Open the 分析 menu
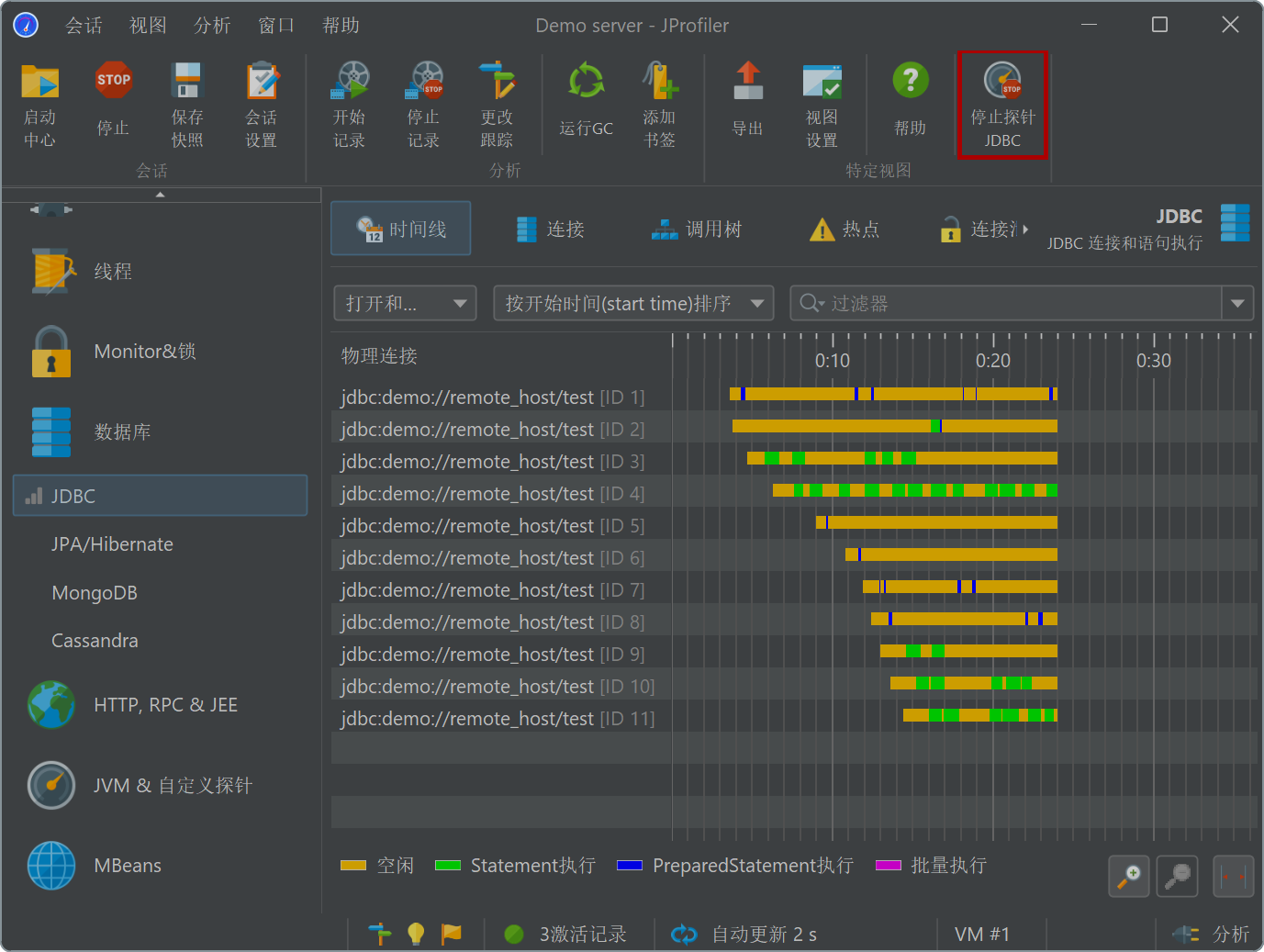1264x952 pixels. coord(212,26)
